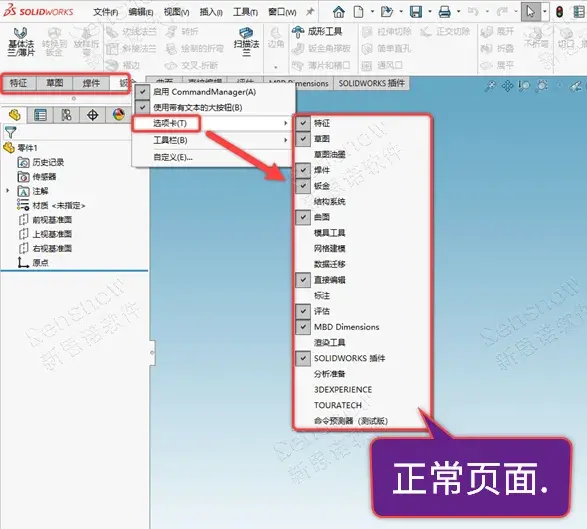
Task: Expand the 边角 dropdown arrow
Action: tap(276, 67)
